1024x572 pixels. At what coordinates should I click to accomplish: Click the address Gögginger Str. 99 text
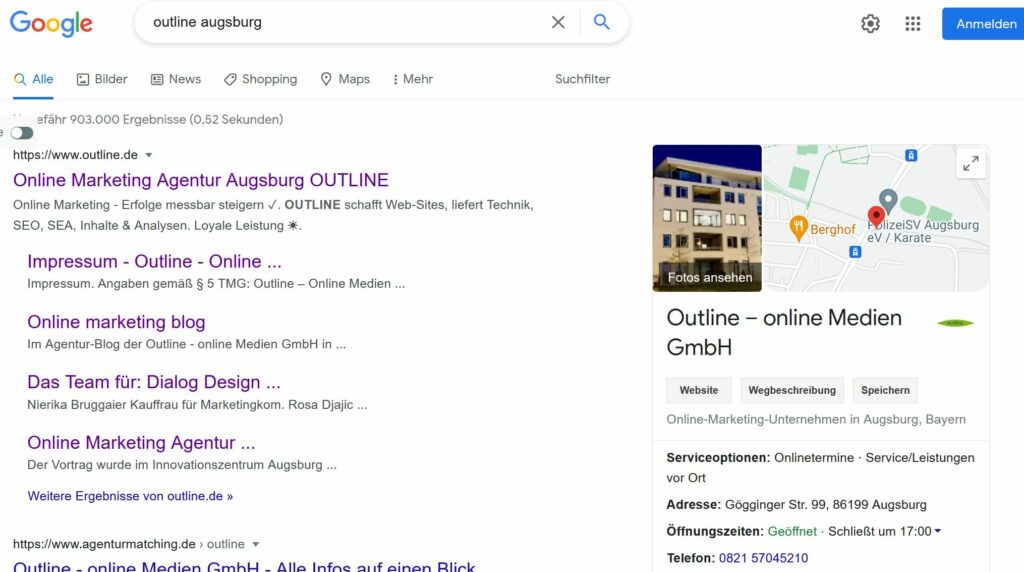(x=825, y=505)
